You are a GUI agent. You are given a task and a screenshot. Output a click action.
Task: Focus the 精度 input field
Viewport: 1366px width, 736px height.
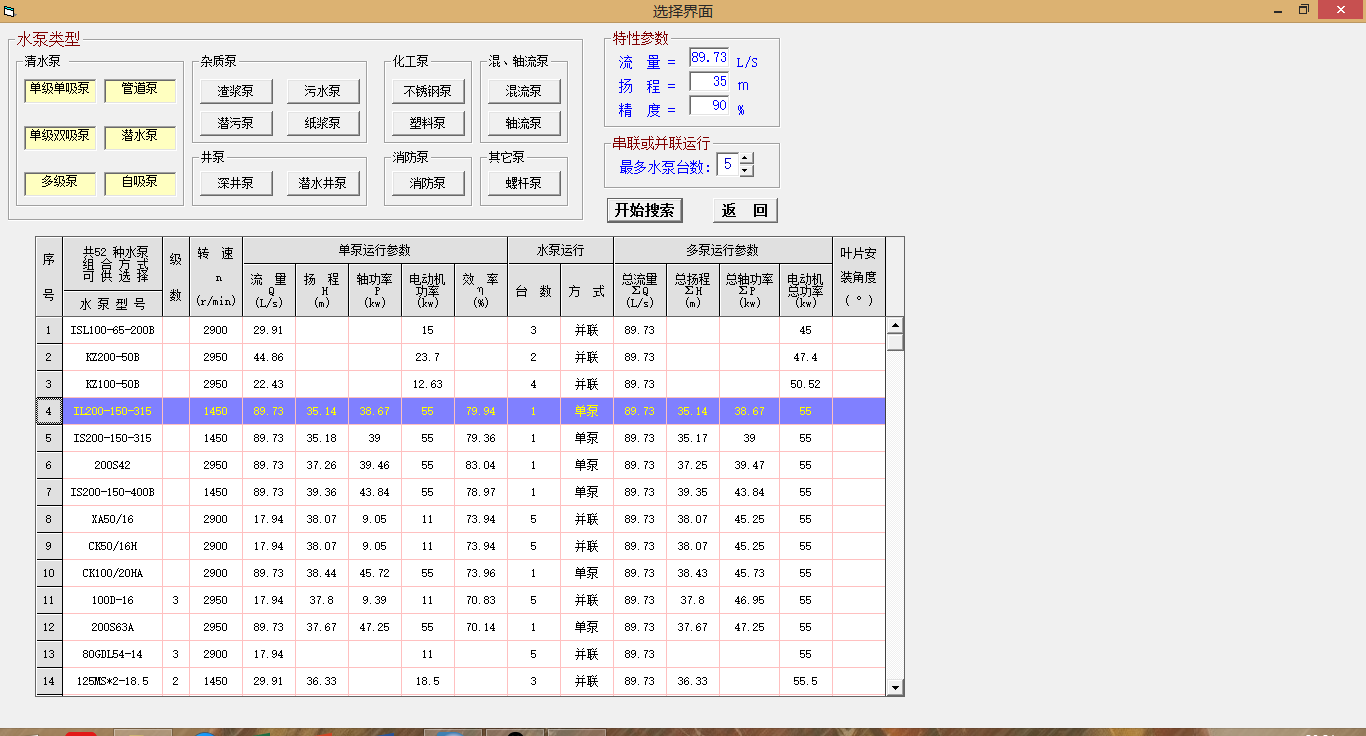click(x=709, y=106)
